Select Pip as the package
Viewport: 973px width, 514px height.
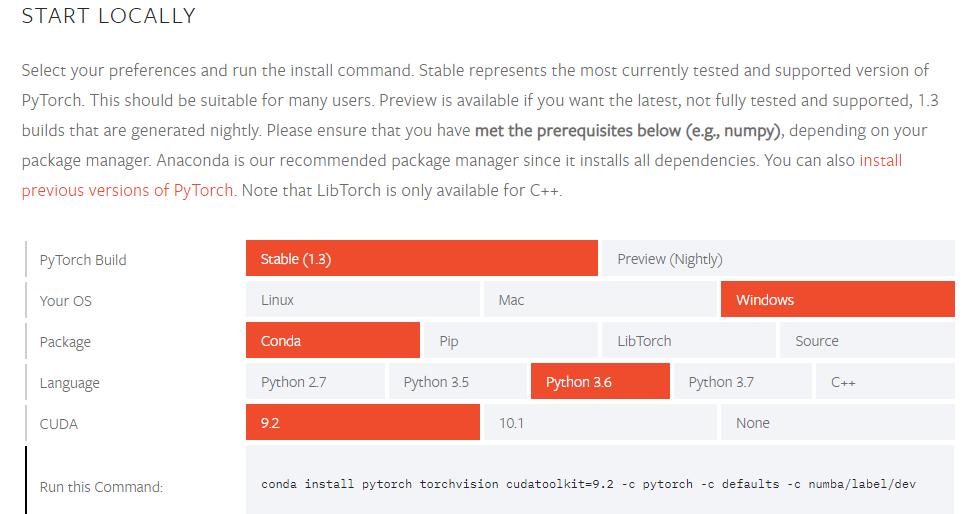(510, 341)
